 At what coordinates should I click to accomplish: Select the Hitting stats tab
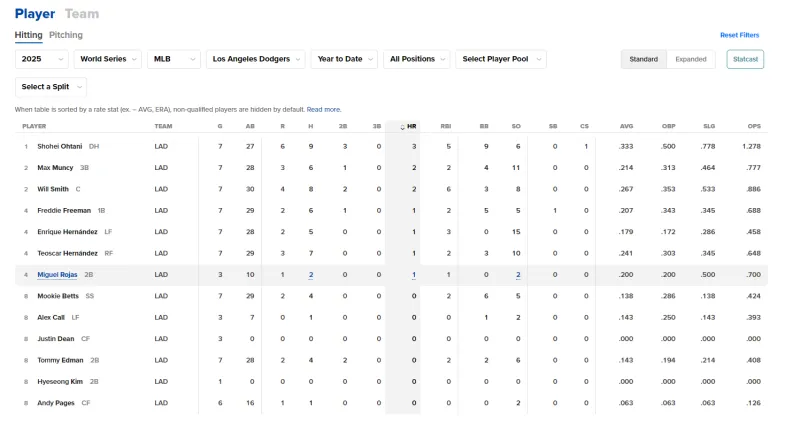click(28, 35)
